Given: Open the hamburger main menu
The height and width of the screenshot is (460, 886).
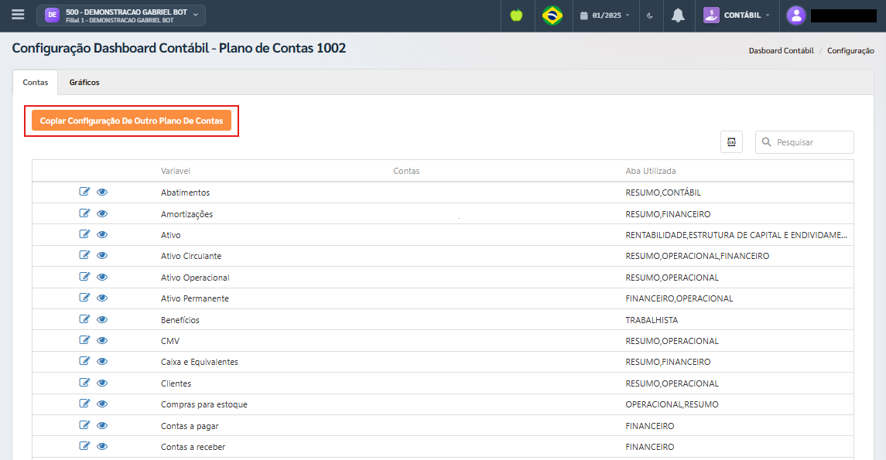Looking at the screenshot, I should [18, 15].
